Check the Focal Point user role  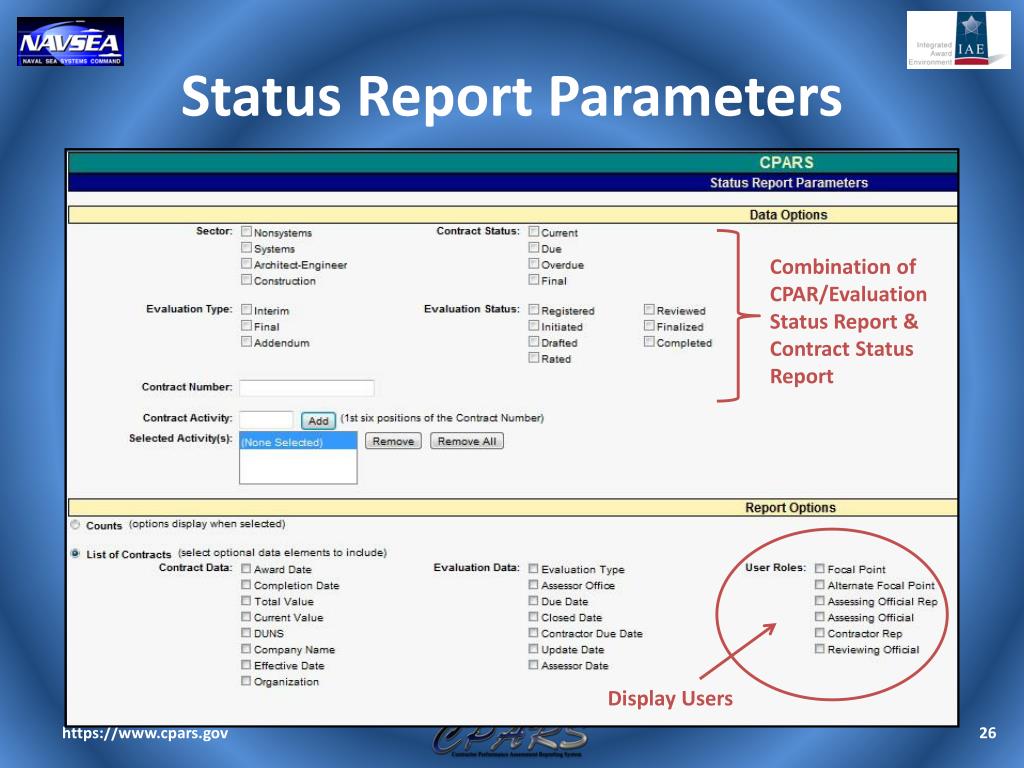pyautogui.click(x=820, y=569)
